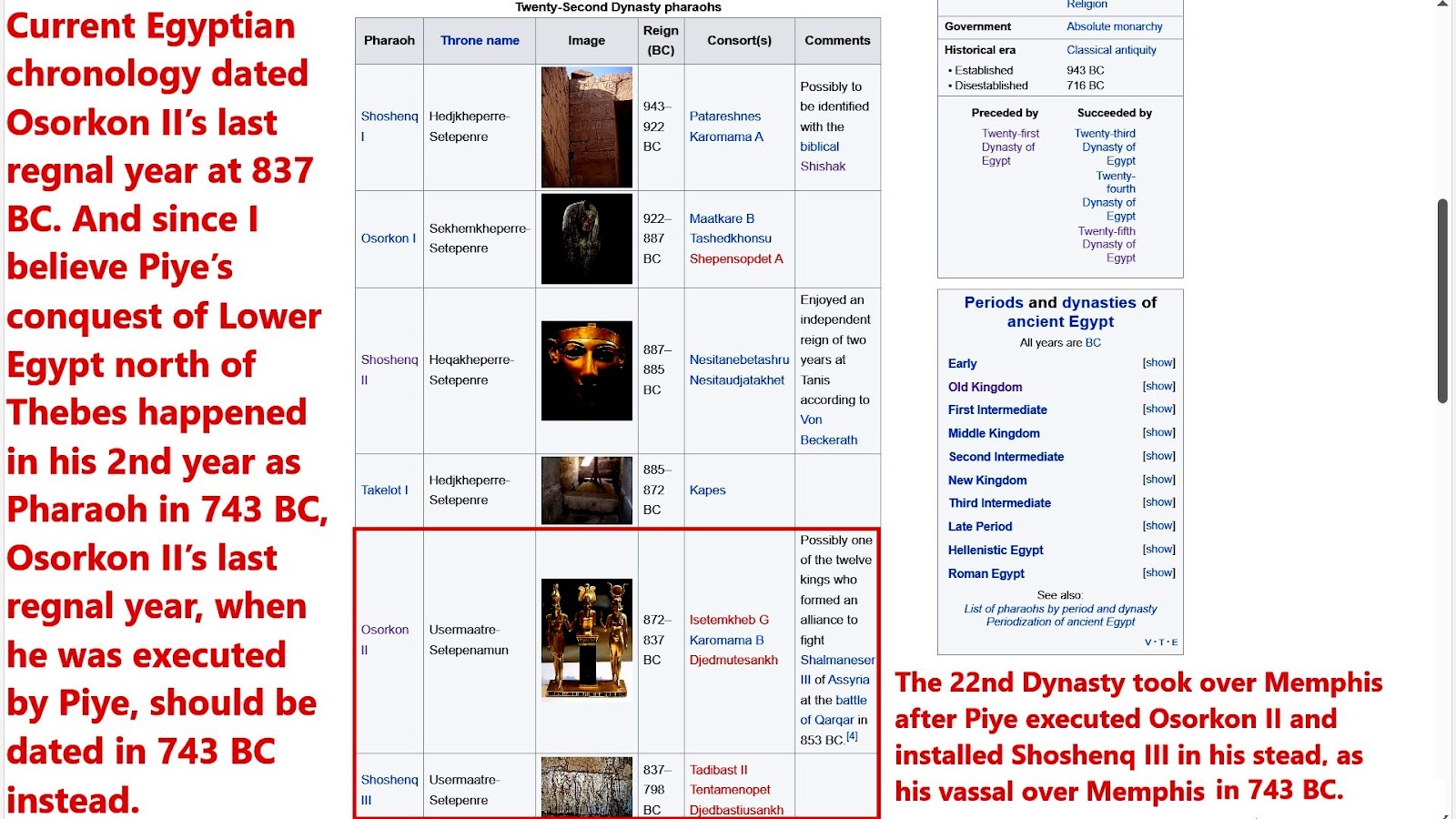Open Shoshenq III relief image thumbnail
Screen dimensions: 1456x819
pos(586,787)
